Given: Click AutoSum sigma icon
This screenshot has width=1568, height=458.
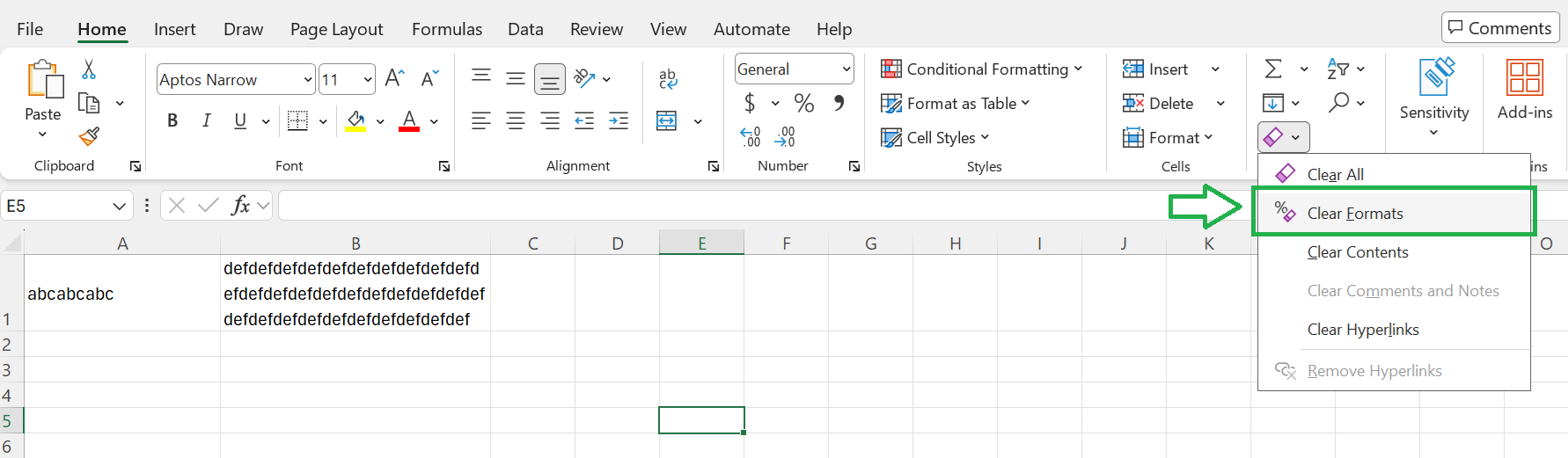Looking at the screenshot, I should pyautogui.click(x=1273, y=69).
